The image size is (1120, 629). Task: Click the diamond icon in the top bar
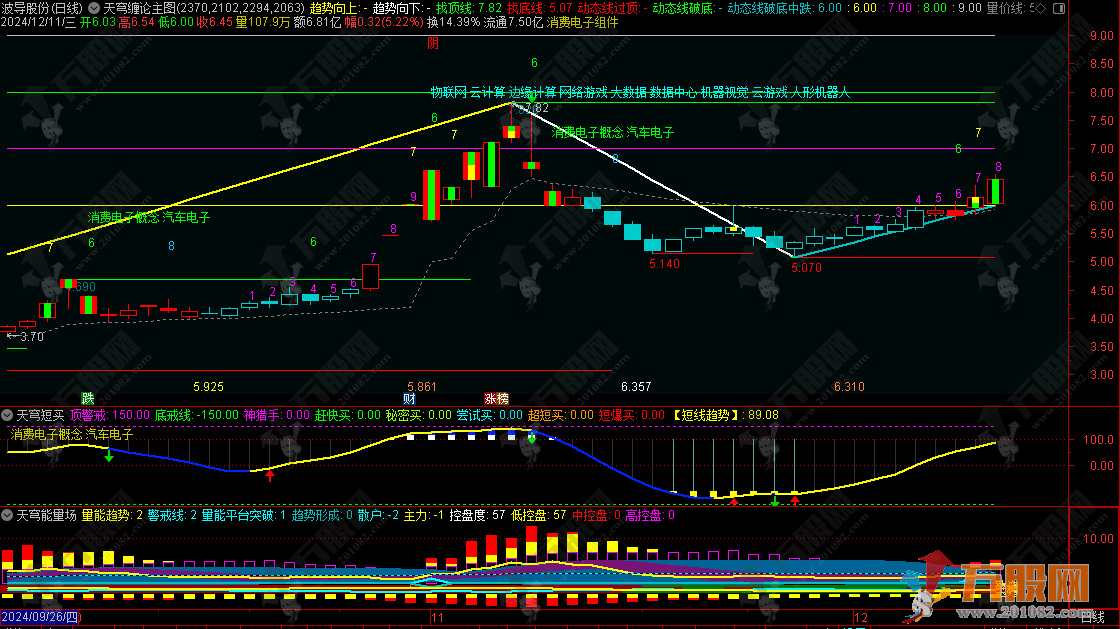tap(1040, 9)
